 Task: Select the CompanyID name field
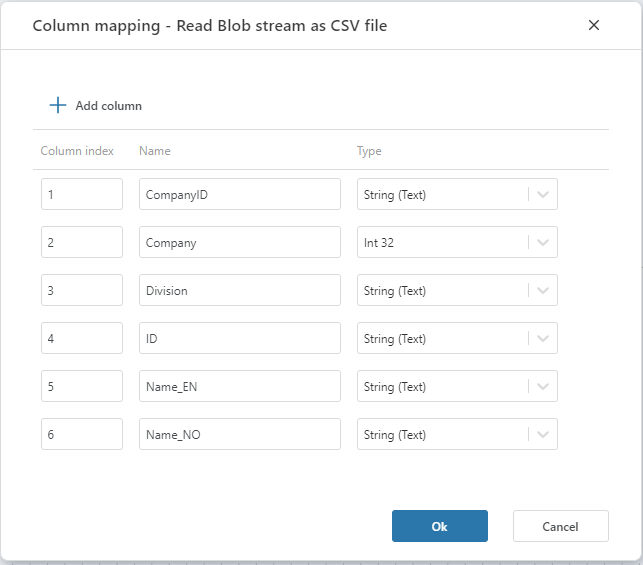coord(239,195)
